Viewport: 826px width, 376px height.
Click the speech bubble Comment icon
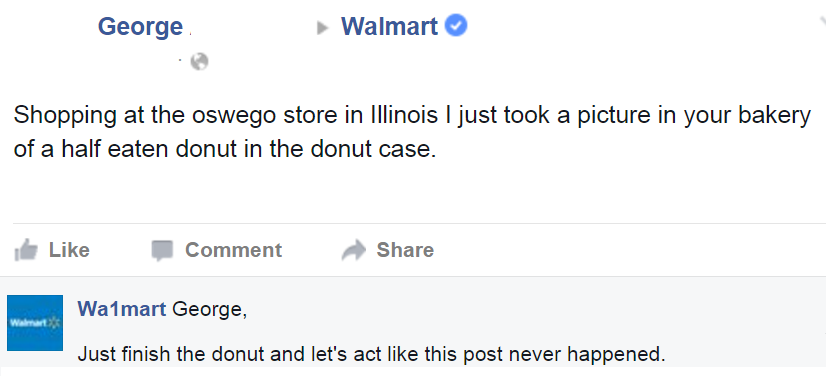pyautogui.click(x=162, y=251)
